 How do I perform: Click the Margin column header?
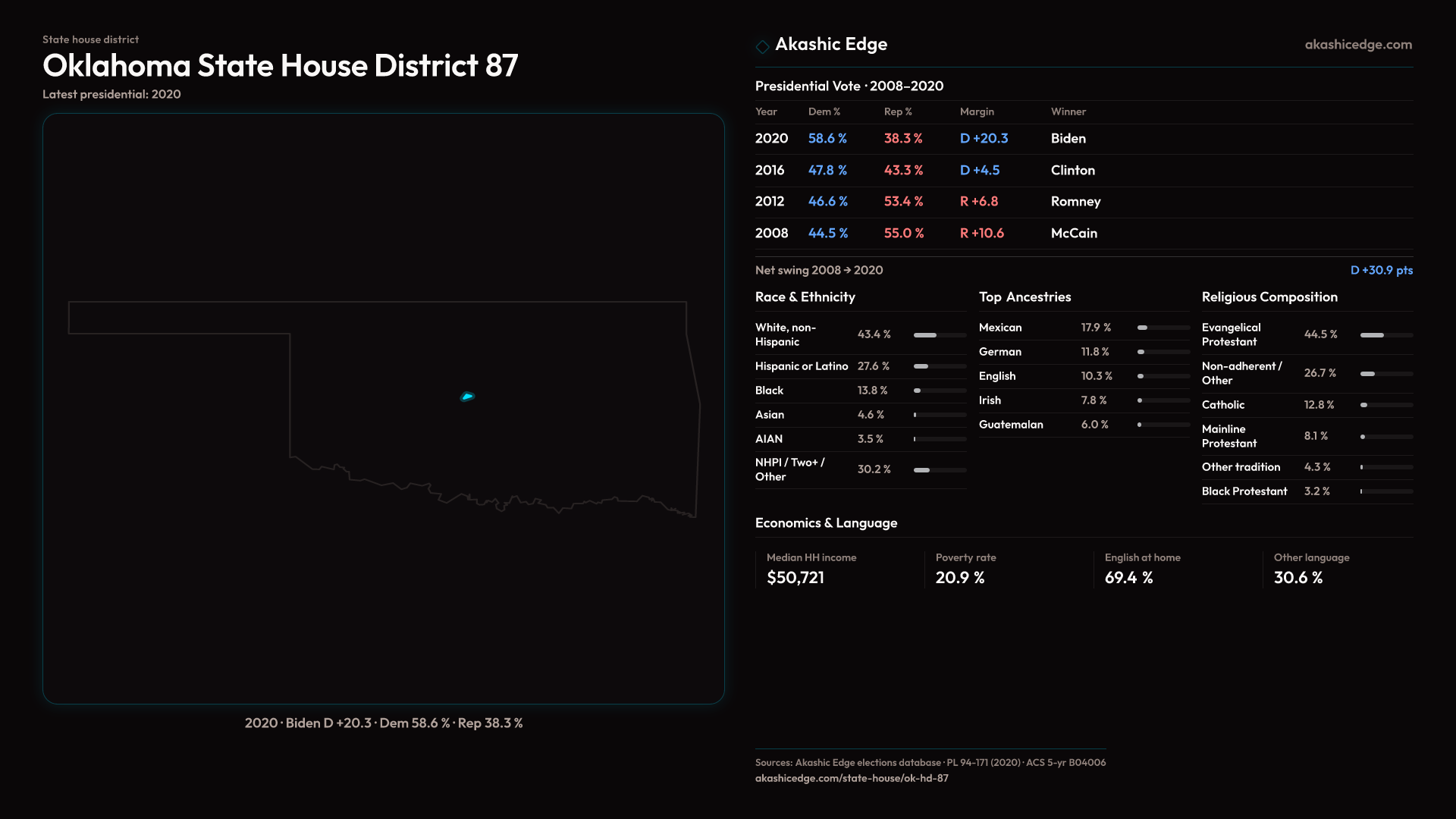(977, 111)
